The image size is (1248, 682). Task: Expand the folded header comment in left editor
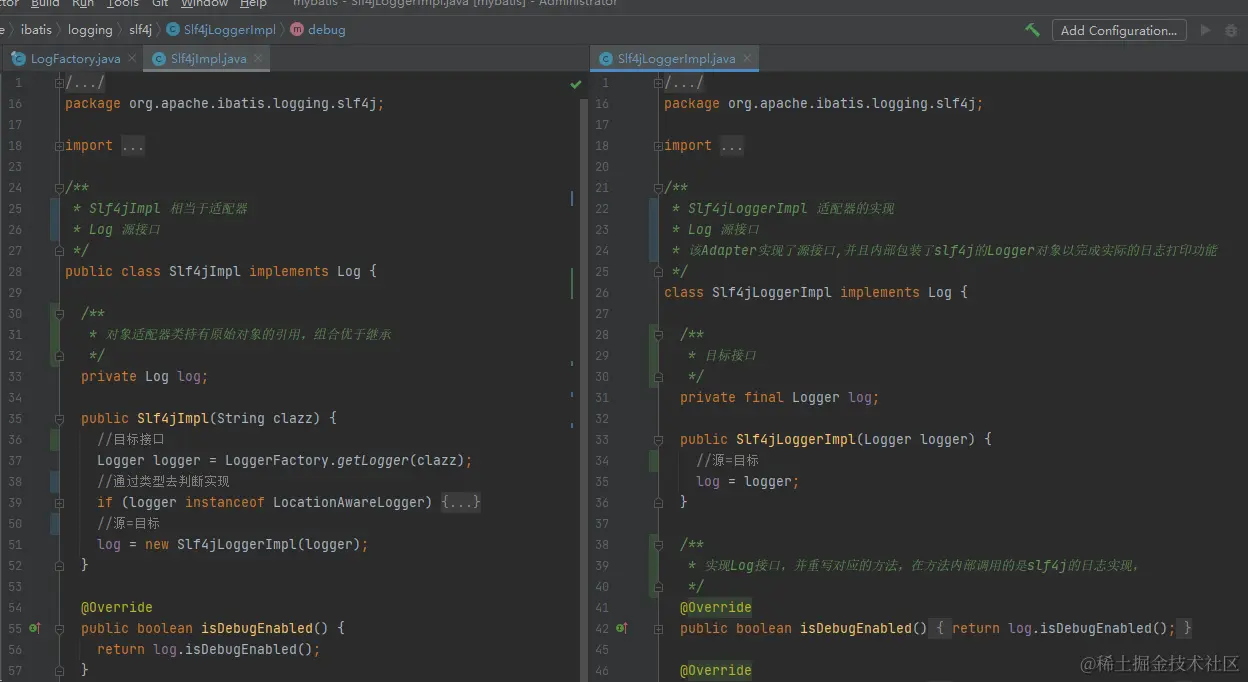60,83
